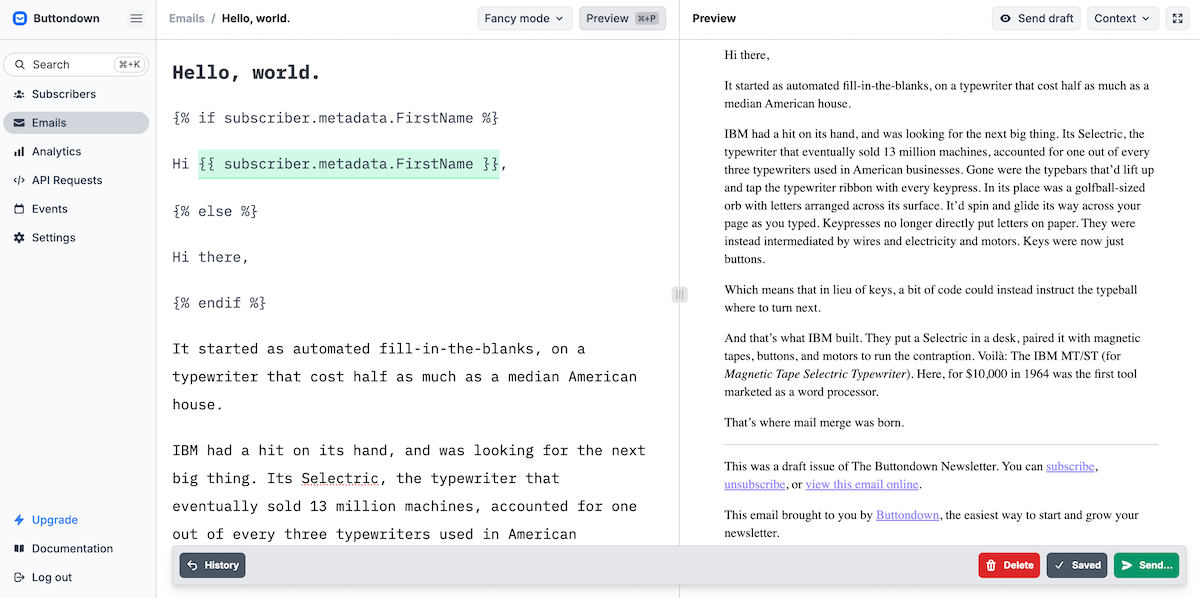Go to the Events calendar page

pos(49,209)
